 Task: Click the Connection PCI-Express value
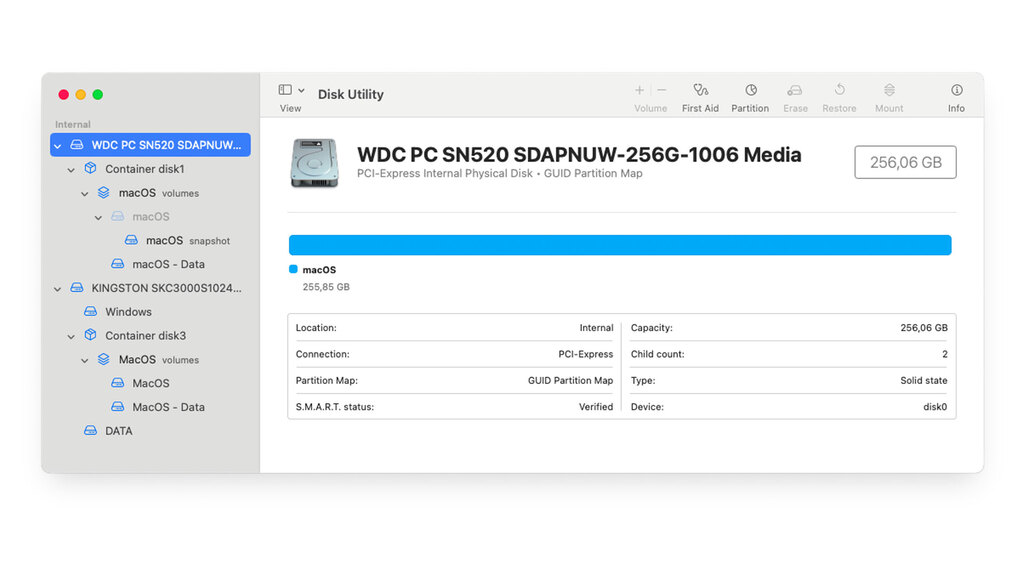tap(585, 354)
